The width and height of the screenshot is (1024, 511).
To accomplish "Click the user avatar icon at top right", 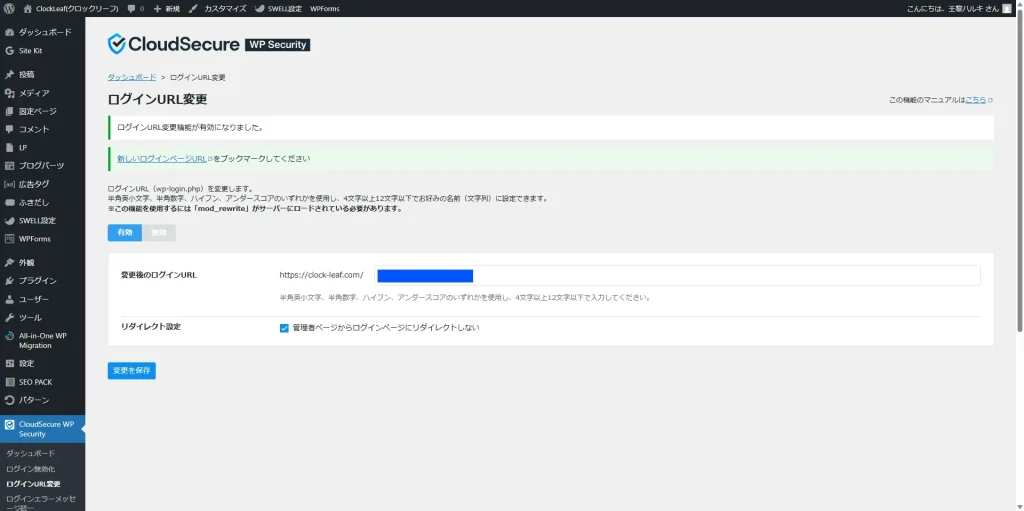I will [x=1007, y=8].
